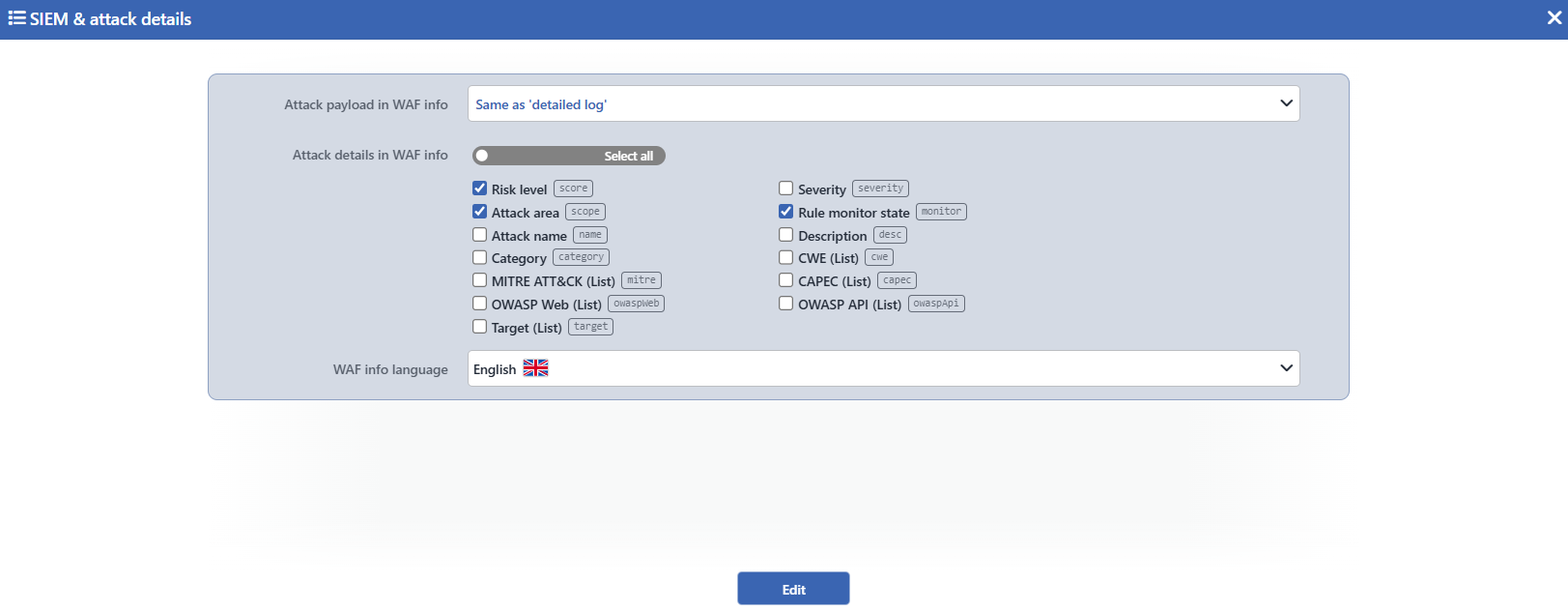Click the list icon beside SIEM title
This screenshot has height=611, width=1568.
pos(16,18)
